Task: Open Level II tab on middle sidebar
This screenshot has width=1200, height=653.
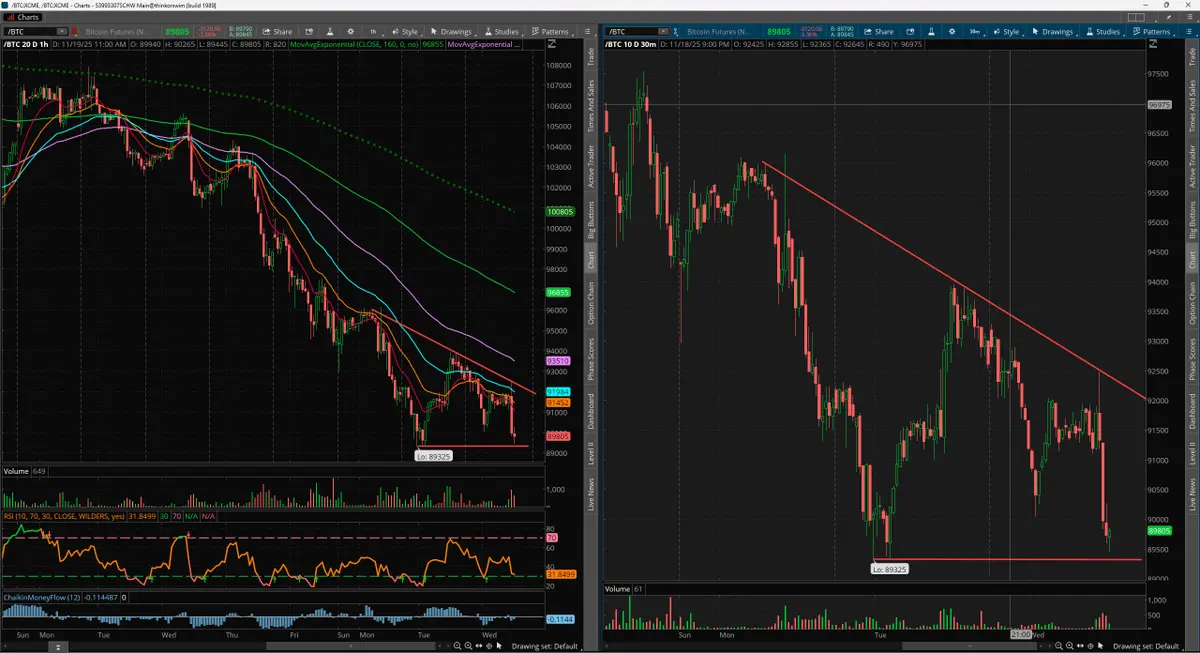Action: 591,454
